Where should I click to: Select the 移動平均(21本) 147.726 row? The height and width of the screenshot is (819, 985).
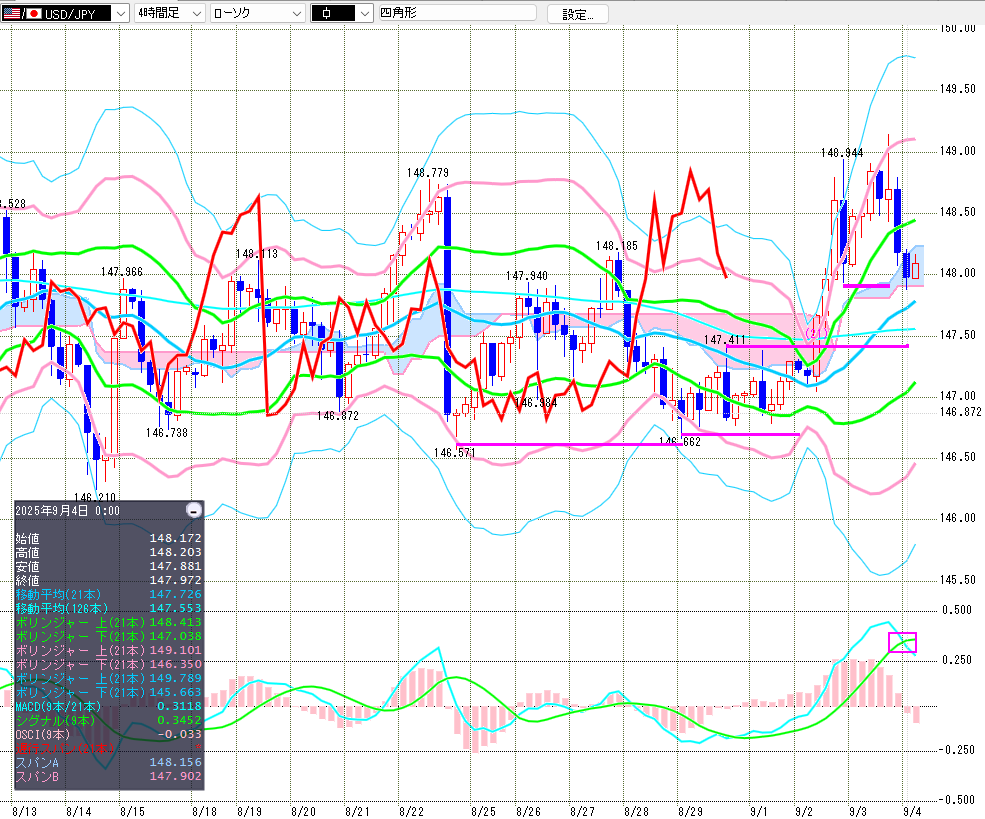pos(109,594)
